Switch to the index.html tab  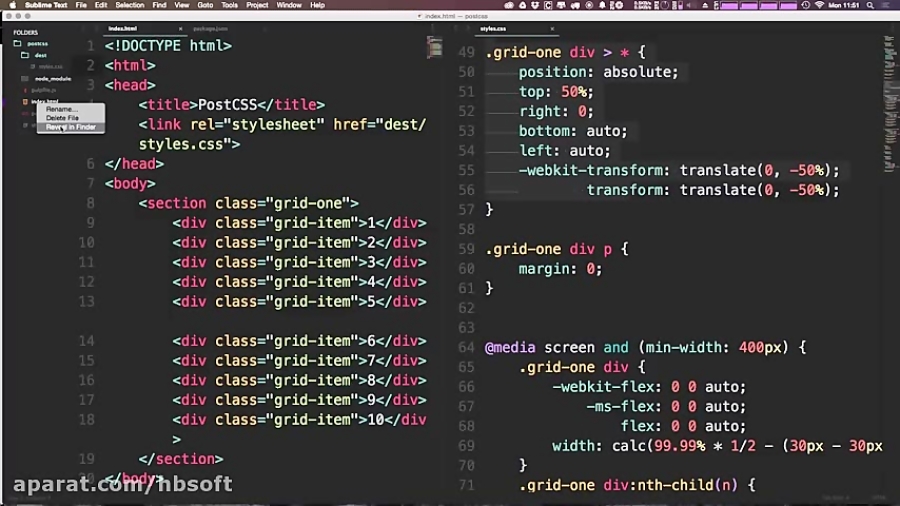pyautogui.click(x=123, y=29)
